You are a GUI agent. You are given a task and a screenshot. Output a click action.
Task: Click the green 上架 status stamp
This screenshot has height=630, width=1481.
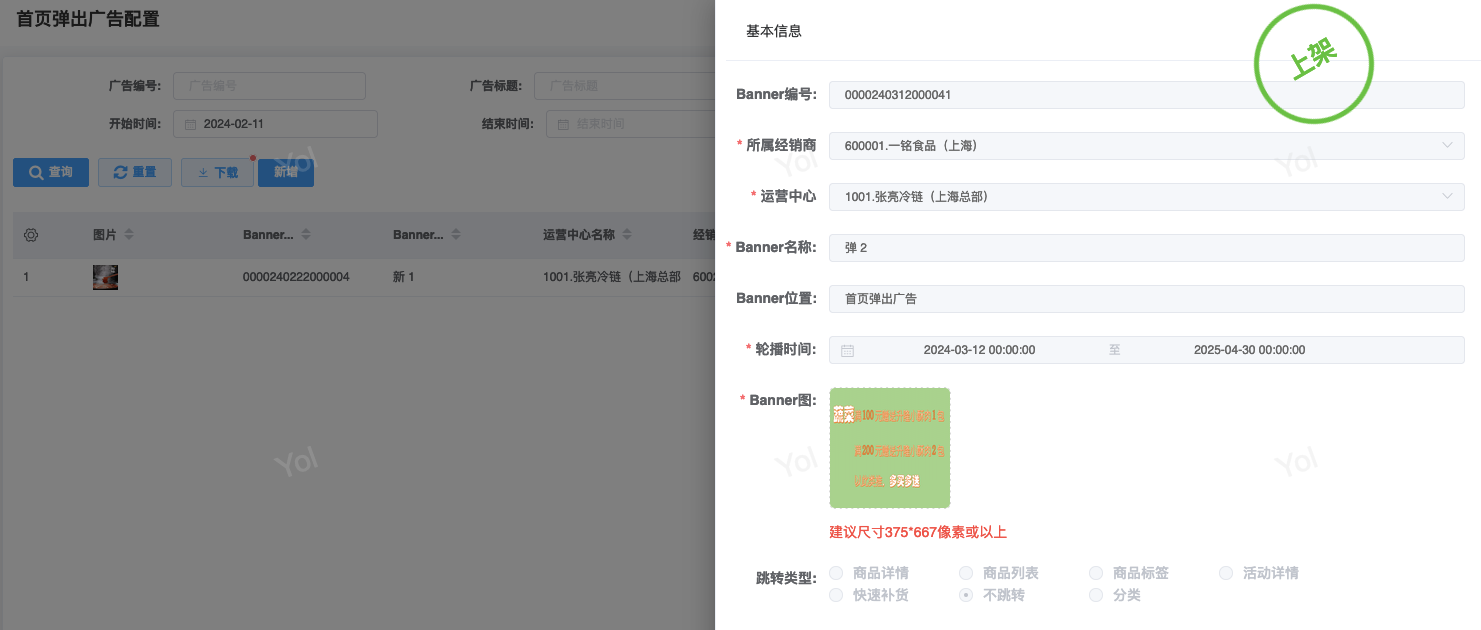point(1314,64)
